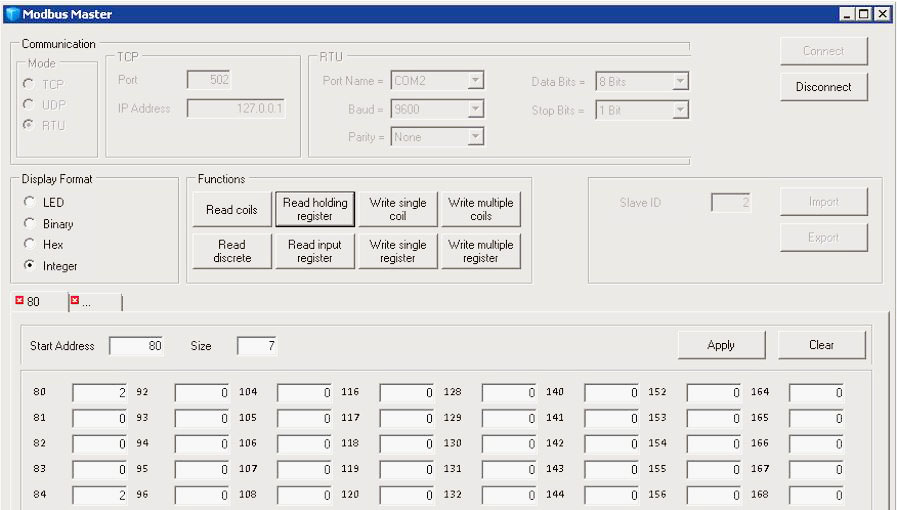
Task: Click register 81 value field
Action: coord(100,418)
